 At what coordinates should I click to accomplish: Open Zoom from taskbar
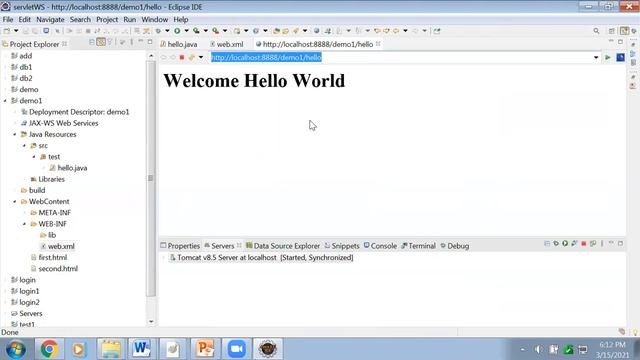[236, 349]
